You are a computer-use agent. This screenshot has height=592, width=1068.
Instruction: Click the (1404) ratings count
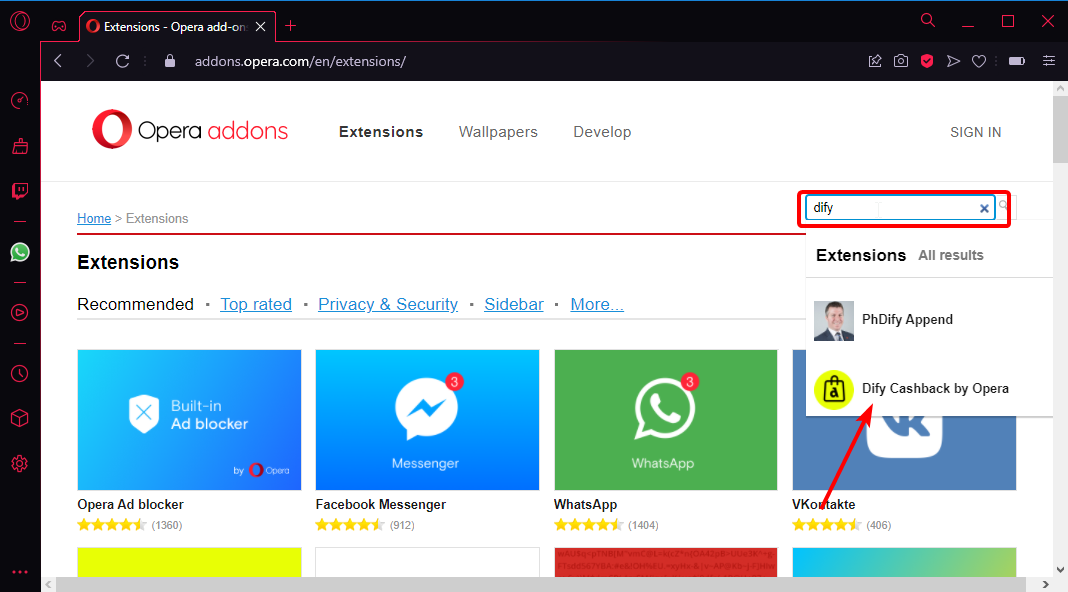coord(643,525)
